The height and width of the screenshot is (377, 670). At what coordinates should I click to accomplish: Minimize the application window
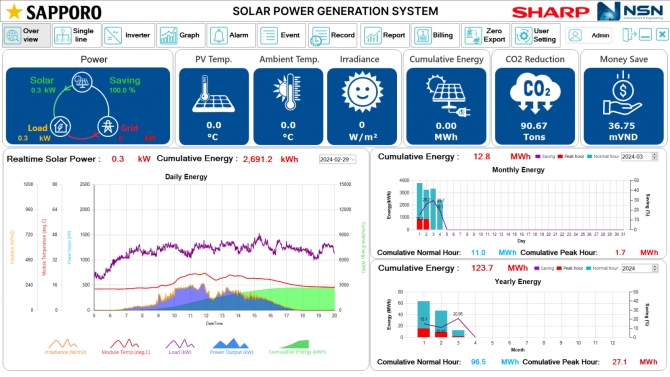click(645, 35)
